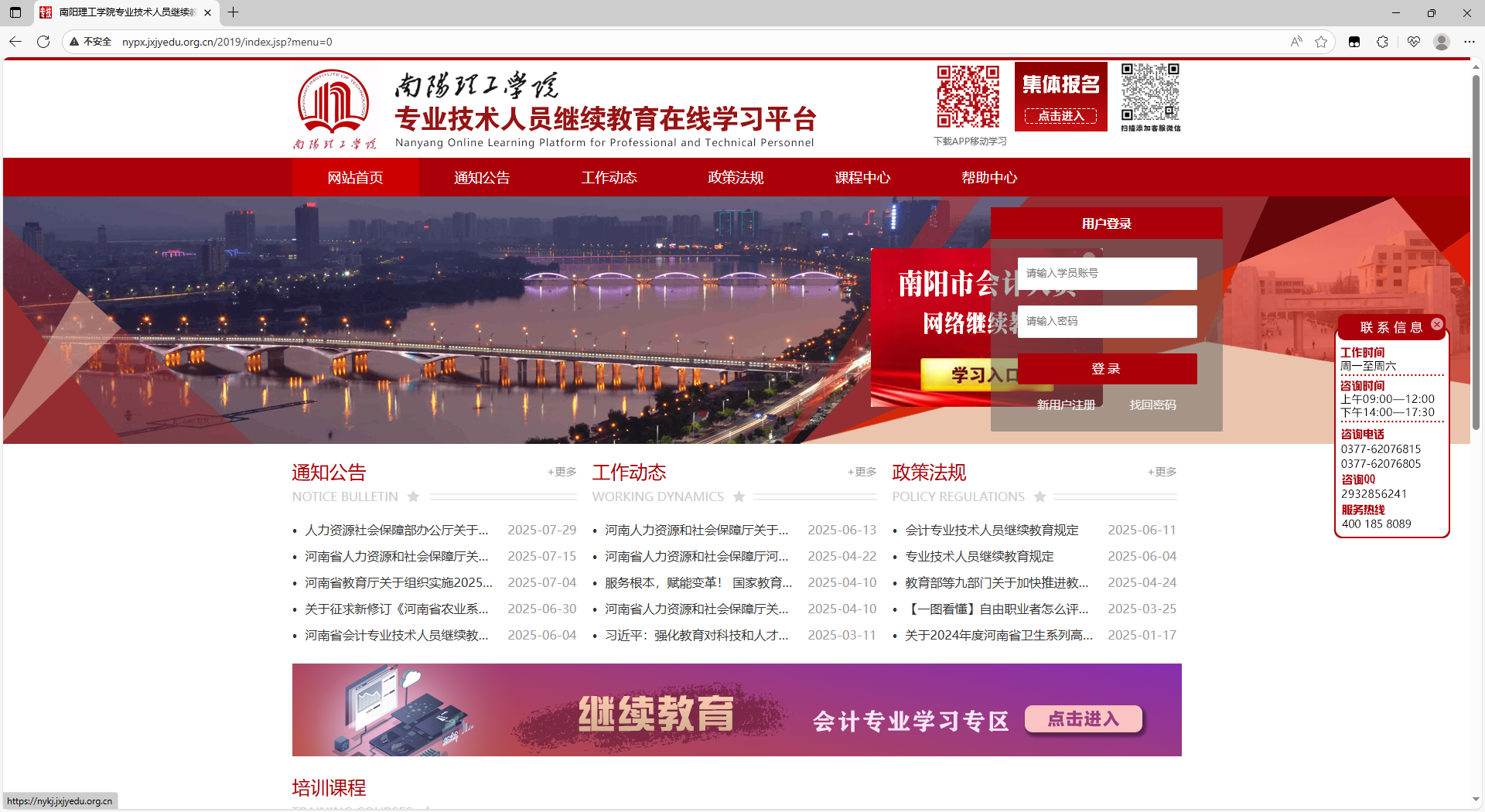Viewport: 1485px width, 812px height.
Task: Open 帮助中心 in the navigation bar
Action: tap(990, 177)
